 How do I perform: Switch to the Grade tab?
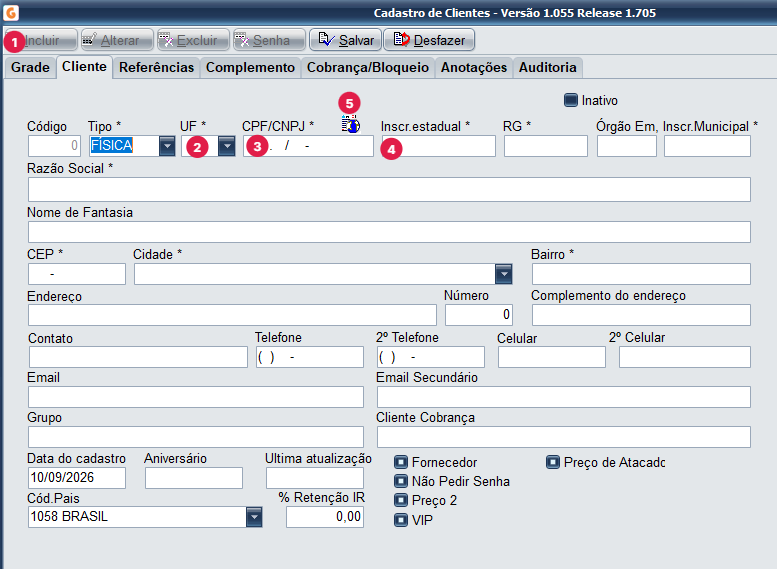point(30,67)
